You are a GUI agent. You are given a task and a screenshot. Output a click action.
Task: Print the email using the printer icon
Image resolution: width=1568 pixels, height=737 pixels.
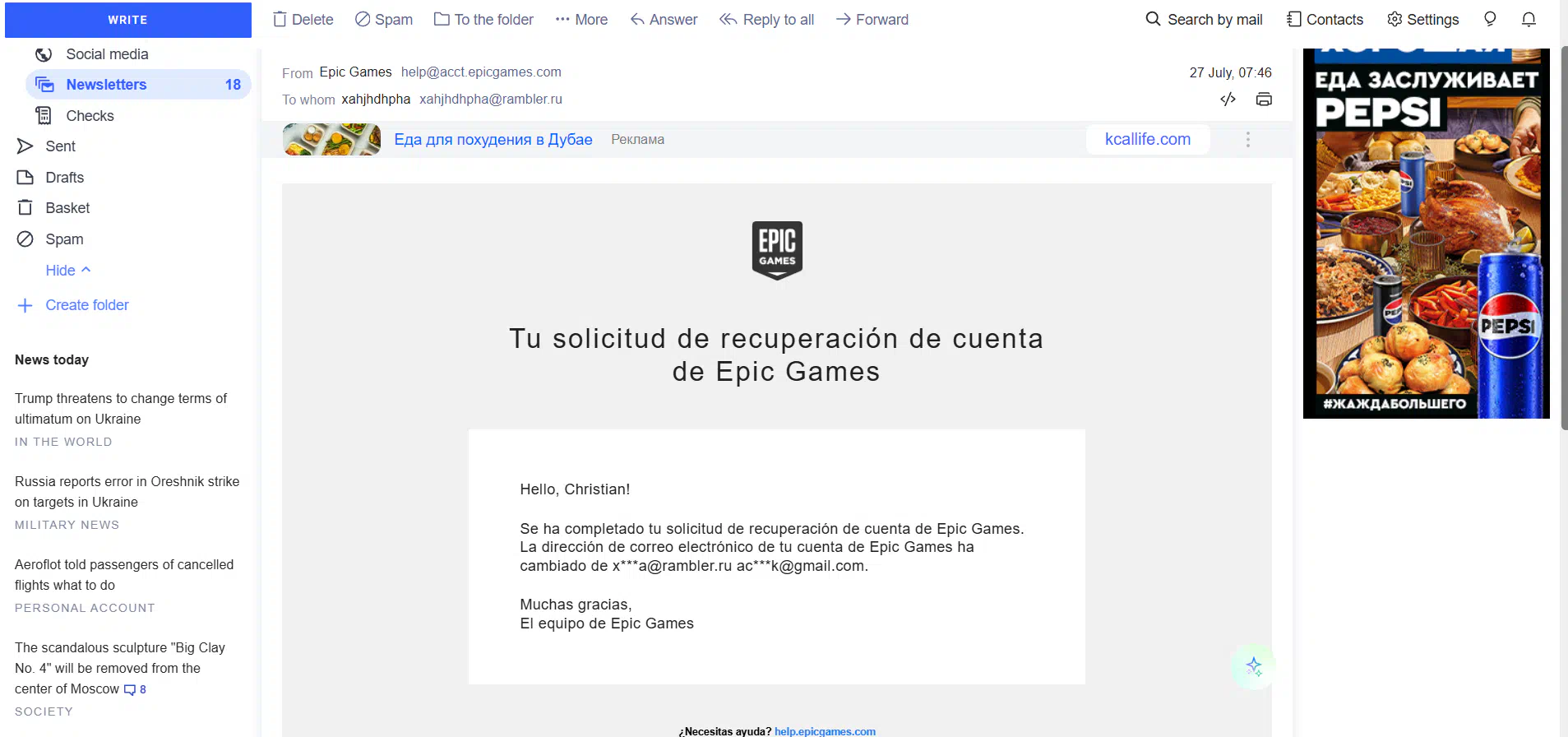(1264, 99)
